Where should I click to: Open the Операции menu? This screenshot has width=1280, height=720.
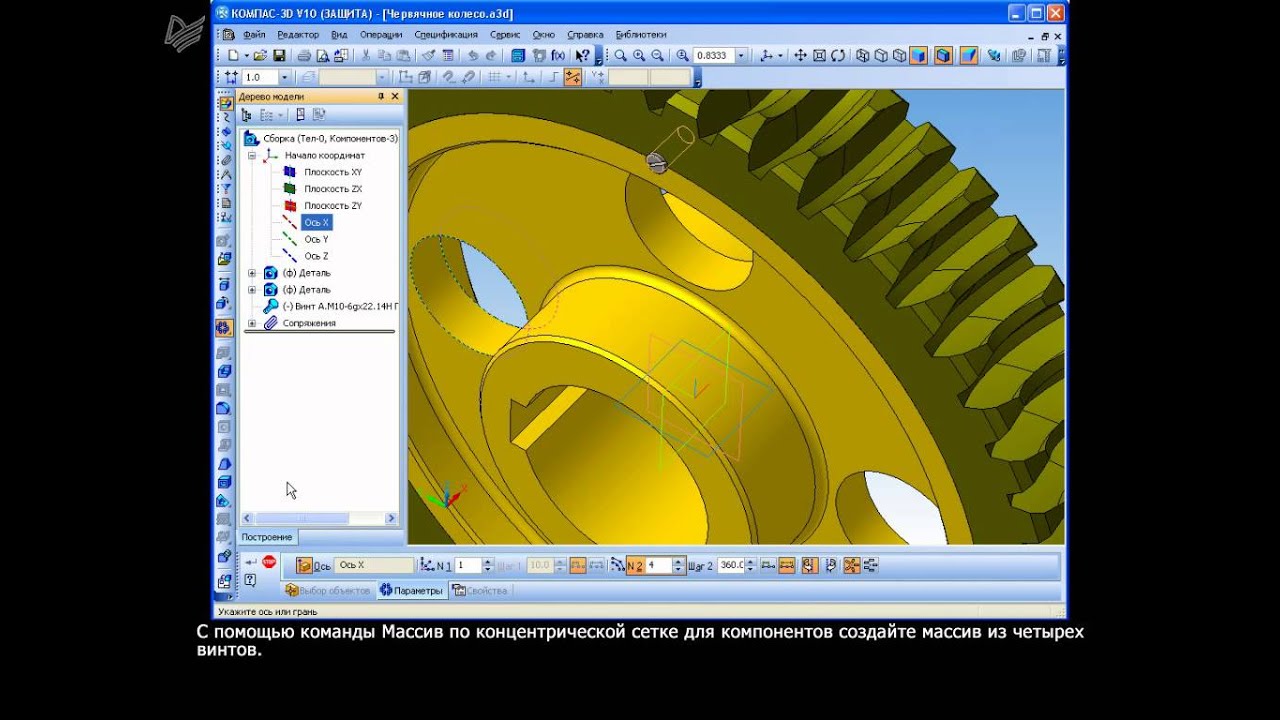[381, 34]
